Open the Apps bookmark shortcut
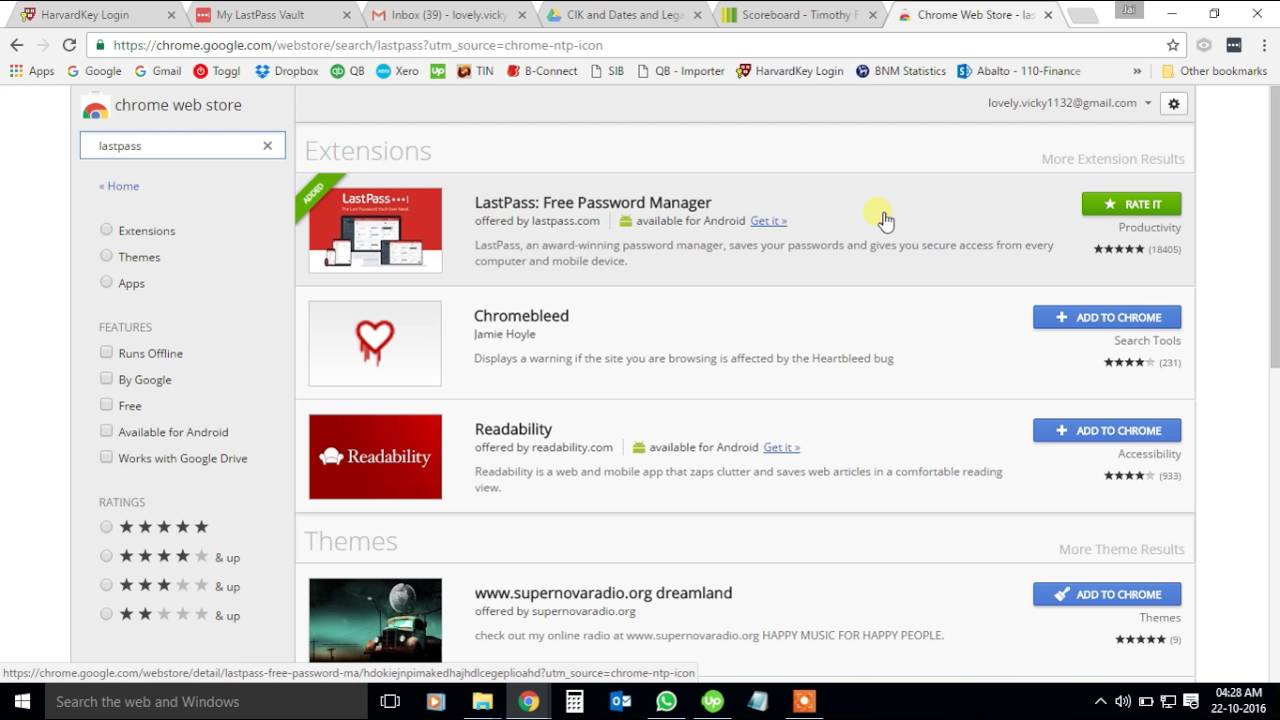The image size is (1280, 720). (x=32, y=71)
